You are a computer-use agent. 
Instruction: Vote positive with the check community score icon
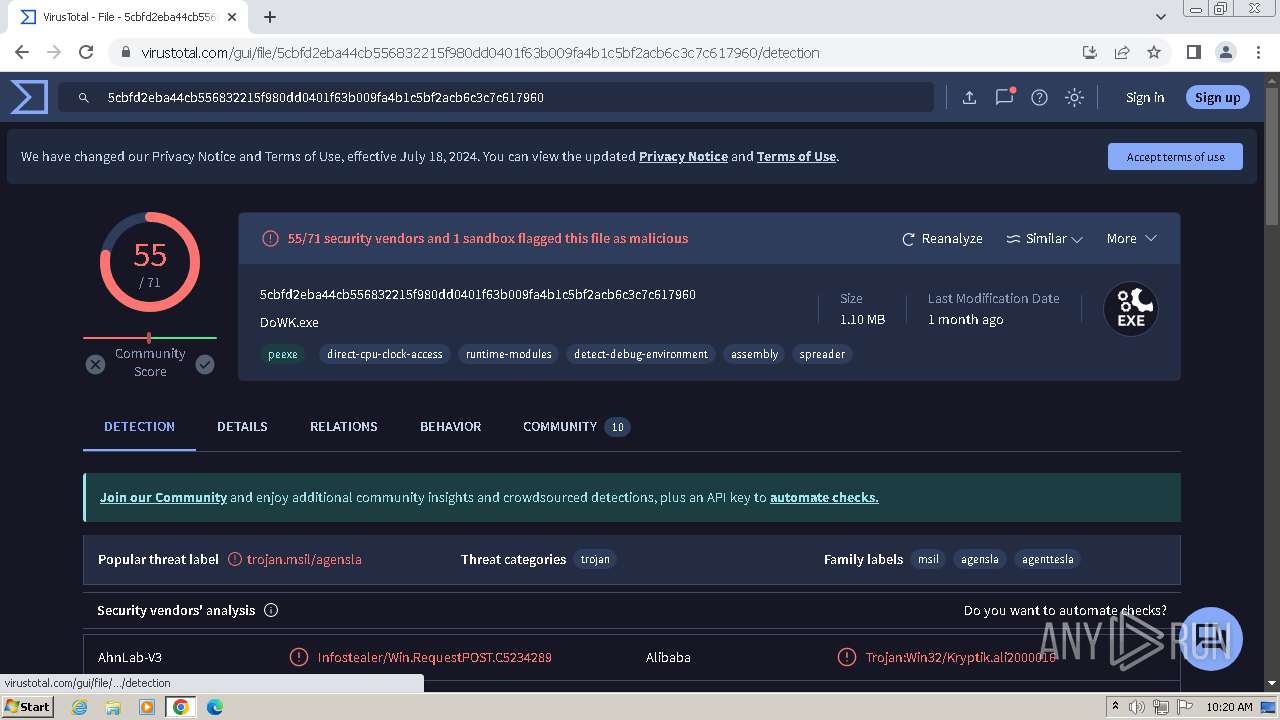[205, 364]
